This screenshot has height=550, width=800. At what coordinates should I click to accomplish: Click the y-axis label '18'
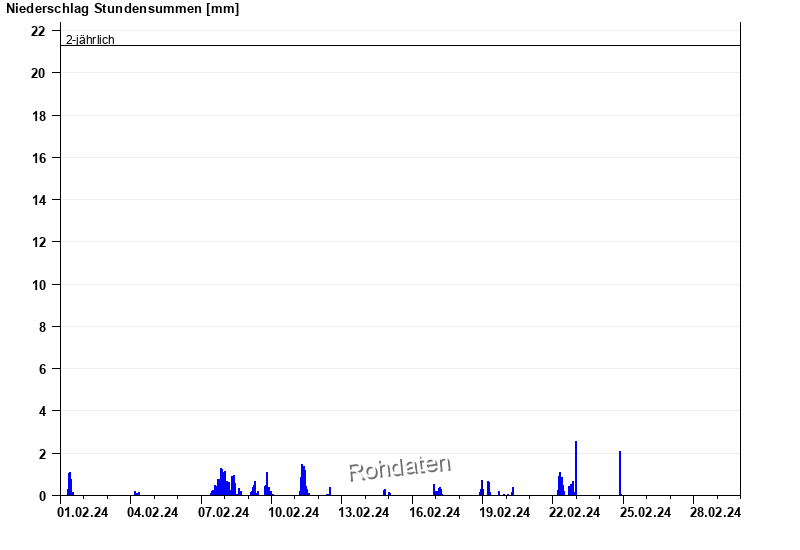click(x=39, y=116)
